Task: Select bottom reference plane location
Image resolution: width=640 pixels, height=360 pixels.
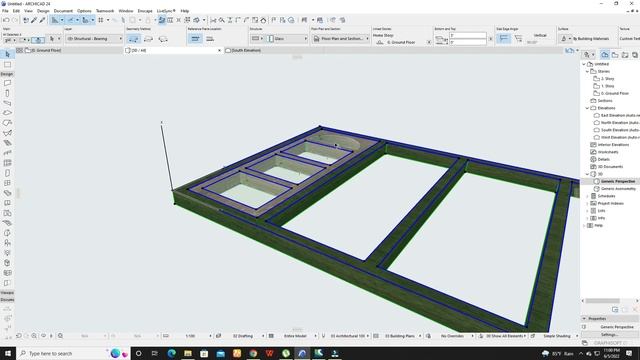Action: [x=210, y=39]
